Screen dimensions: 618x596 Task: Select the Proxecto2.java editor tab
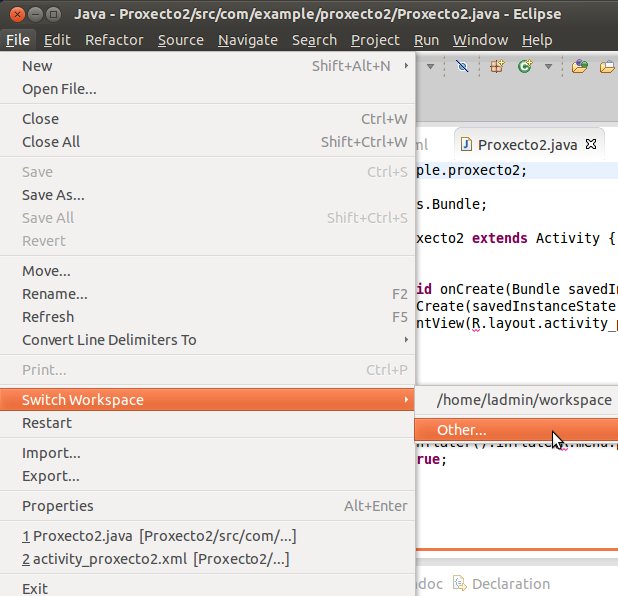point(528,145)
